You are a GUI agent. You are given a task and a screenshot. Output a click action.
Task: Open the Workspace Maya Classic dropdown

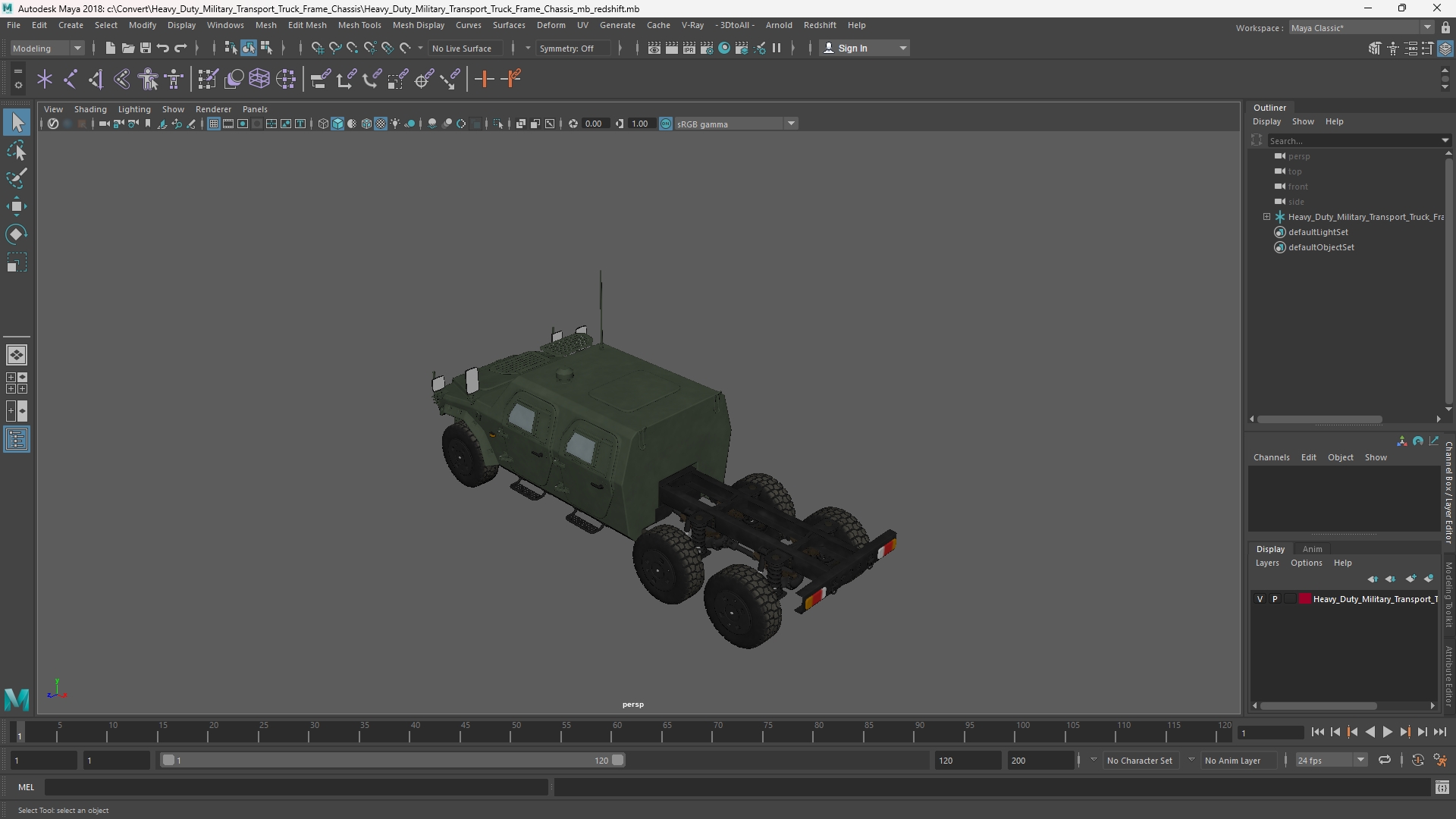pos(1361,27)
